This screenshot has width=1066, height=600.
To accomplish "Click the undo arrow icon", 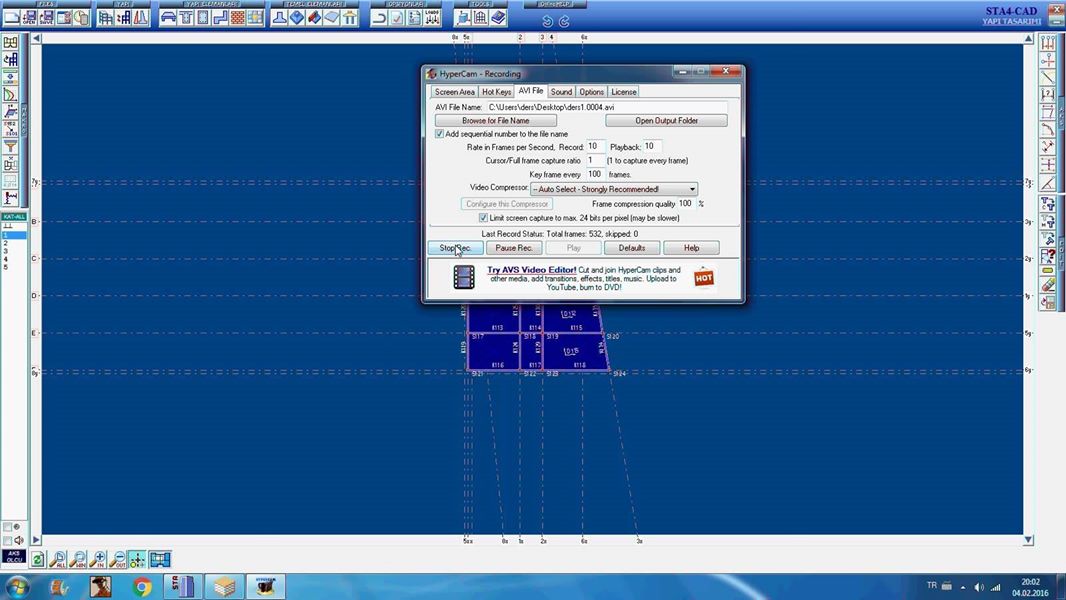I will pyautogui.click(x=547, y=21).
